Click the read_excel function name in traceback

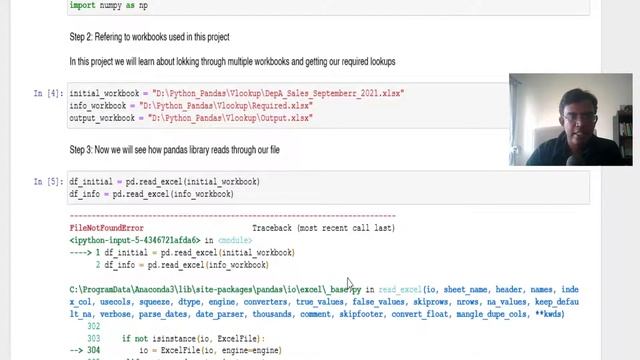[x=400, y=289]
